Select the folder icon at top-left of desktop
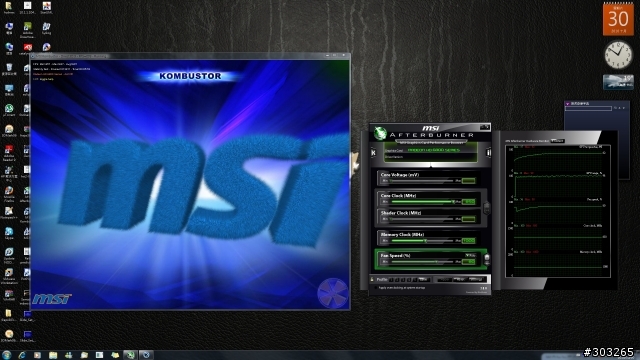This screenshot has height=360, width=640. click(x=8, y=8)
